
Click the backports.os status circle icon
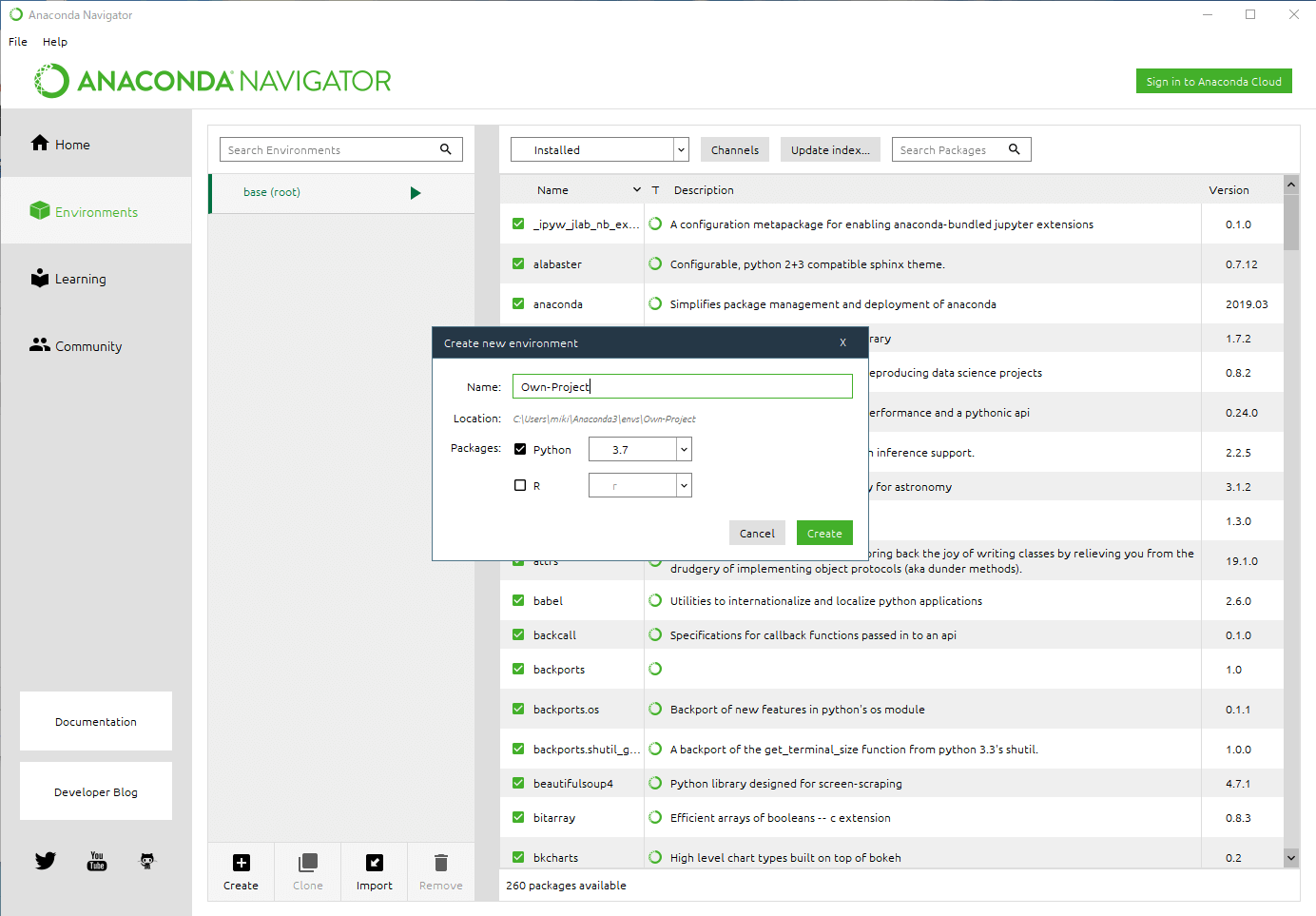pos(655,709)
